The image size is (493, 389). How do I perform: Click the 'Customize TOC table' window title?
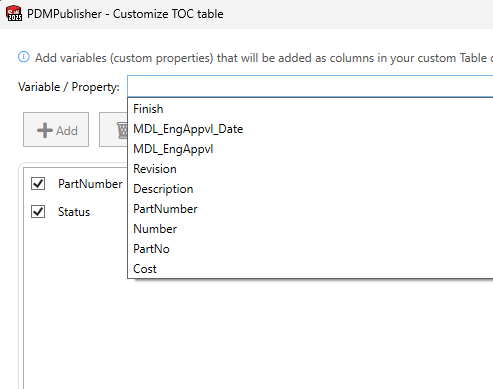click(168, 14)
